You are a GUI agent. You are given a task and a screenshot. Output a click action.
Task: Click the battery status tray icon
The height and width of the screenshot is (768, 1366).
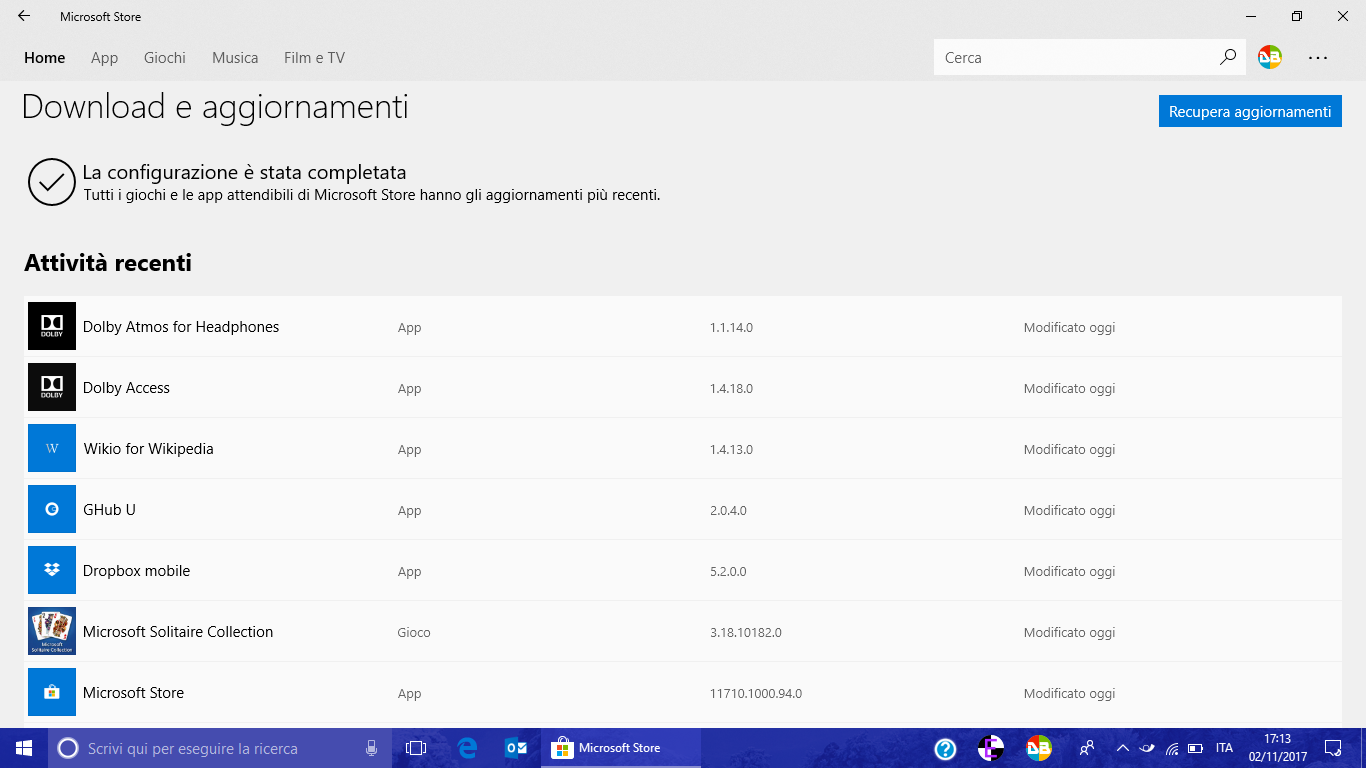click(1195, 748)
